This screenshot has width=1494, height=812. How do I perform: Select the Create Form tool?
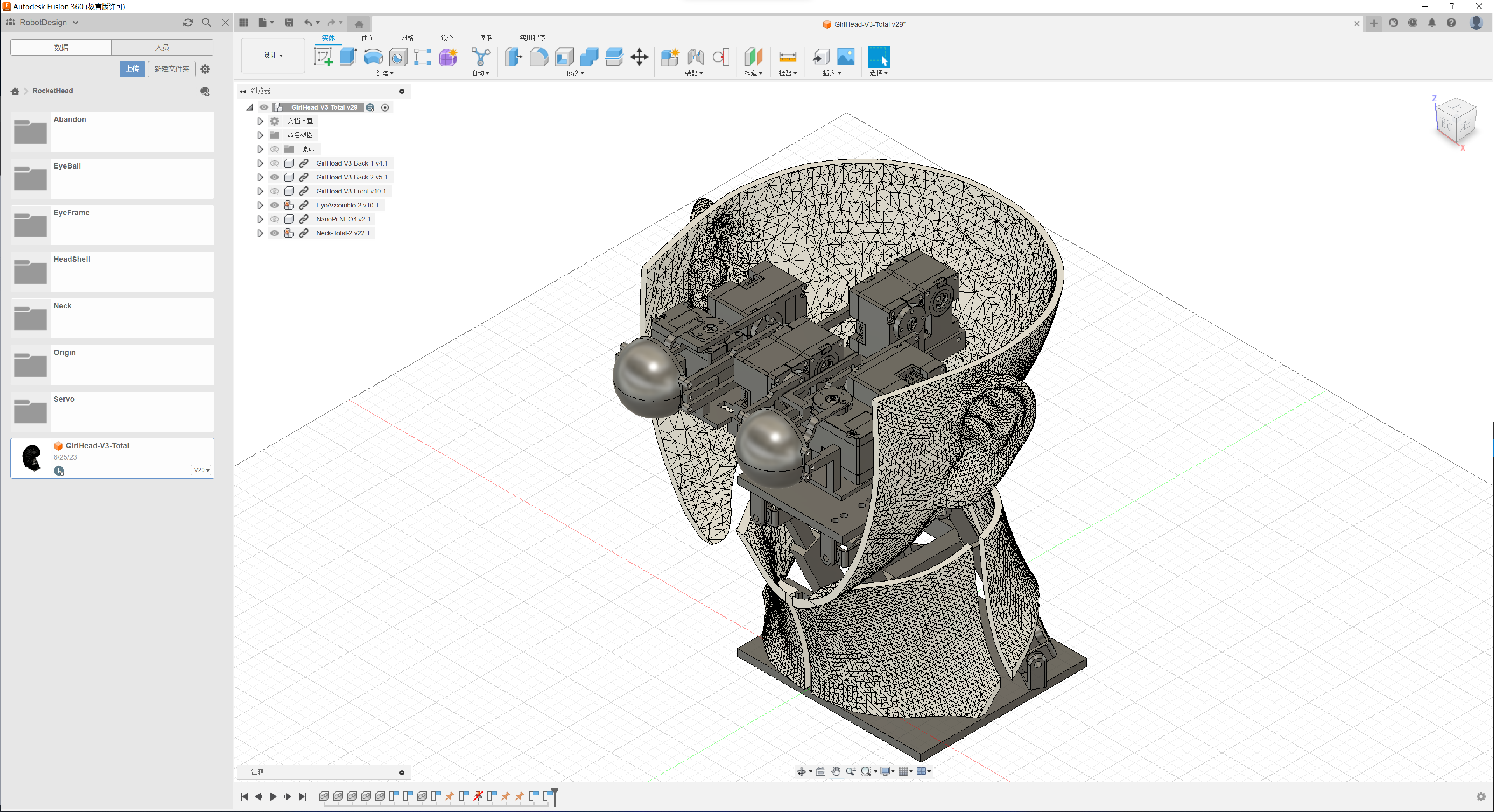448,57
